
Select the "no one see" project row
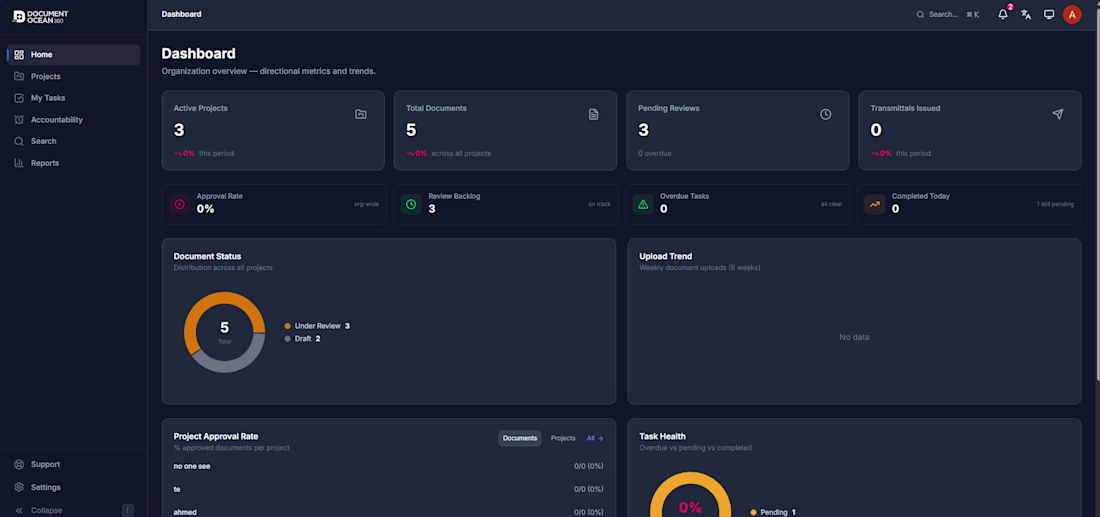click(389, 466)
